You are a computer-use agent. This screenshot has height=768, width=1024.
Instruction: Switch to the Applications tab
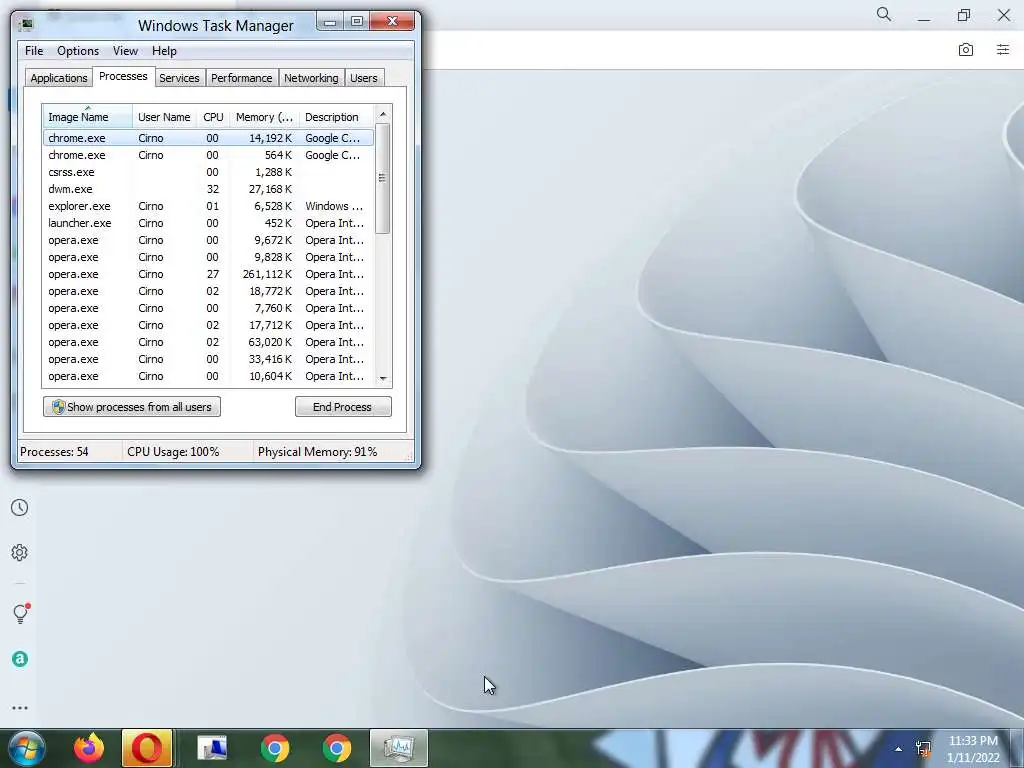click(x=59, y=78)
